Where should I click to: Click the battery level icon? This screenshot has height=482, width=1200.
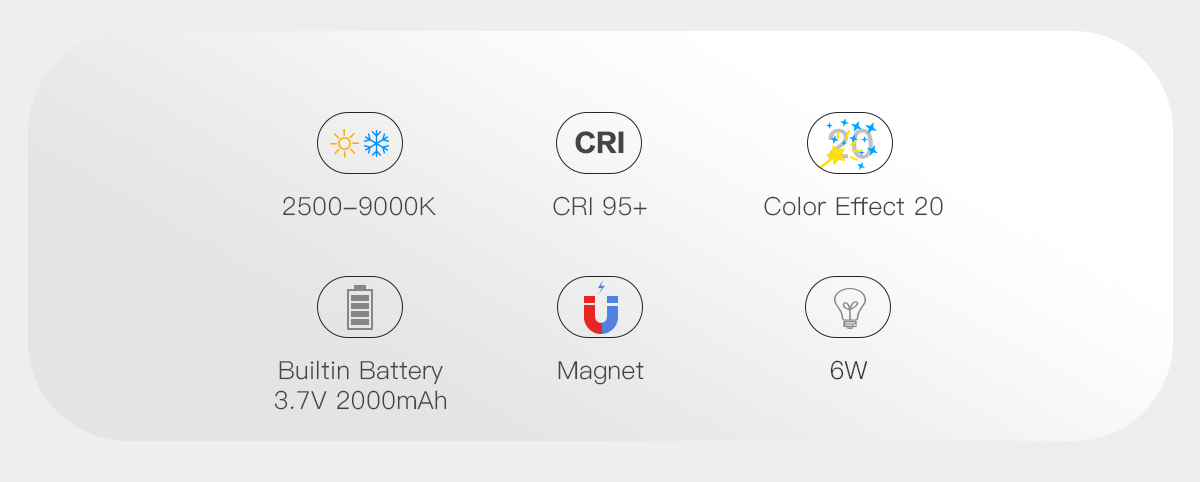(360, 307)
